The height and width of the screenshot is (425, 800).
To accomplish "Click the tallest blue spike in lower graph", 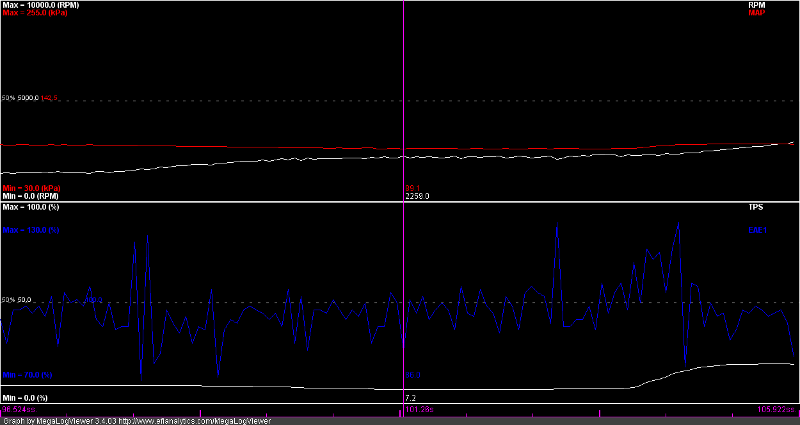I will point(679,225).
